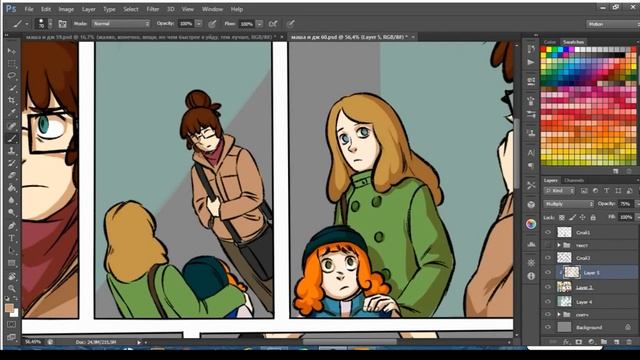Image resolution: width=640 pixels, height=360 pixels.
Task: Show the hidden text group layer
Action: tap(548, 245)
